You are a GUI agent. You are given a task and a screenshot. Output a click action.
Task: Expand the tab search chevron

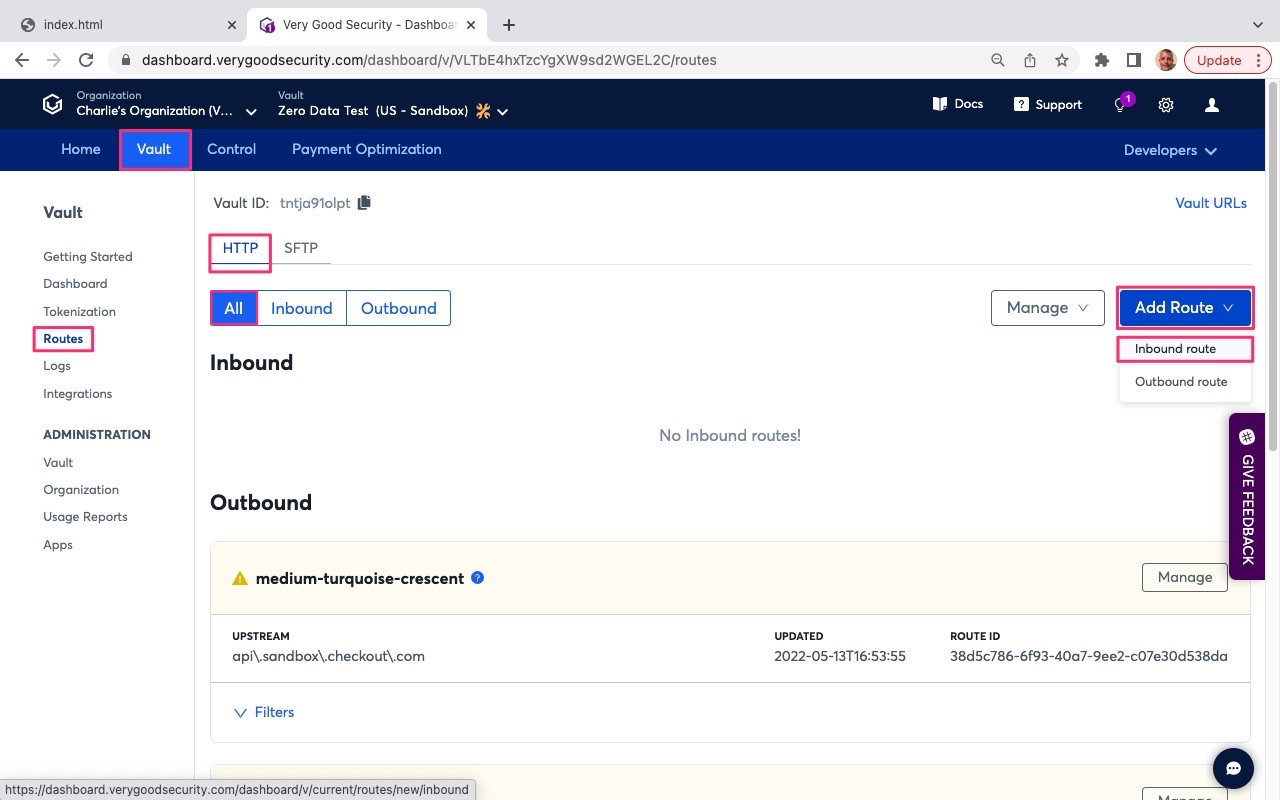tap(1258, 25)
